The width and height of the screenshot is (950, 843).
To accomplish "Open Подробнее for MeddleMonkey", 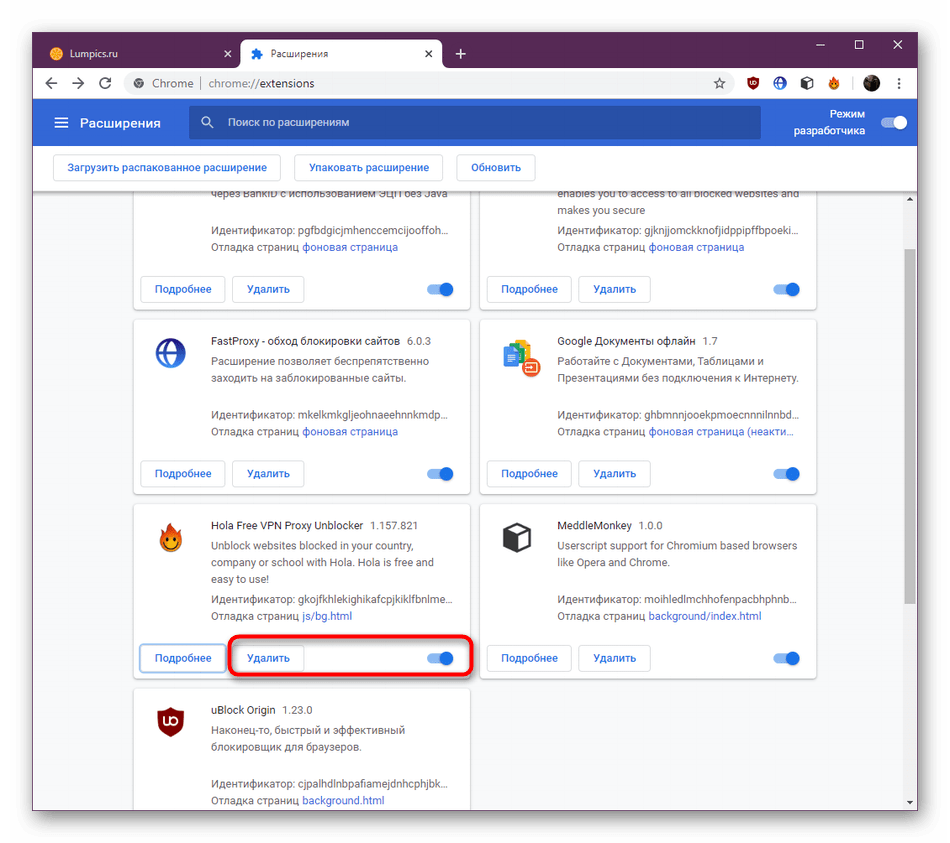I will click(x=529, y=658).
